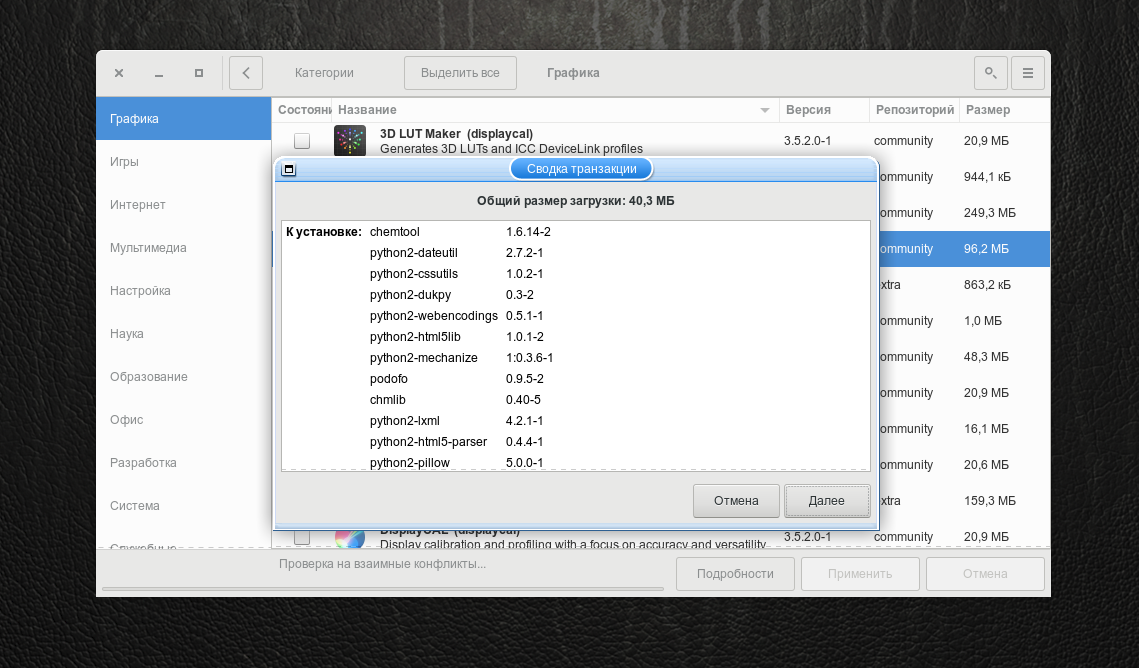The height and width of the screenshot is (668, 1139).
Task: Click Далее in the transaction summary
Action: [x=827, y=501]
